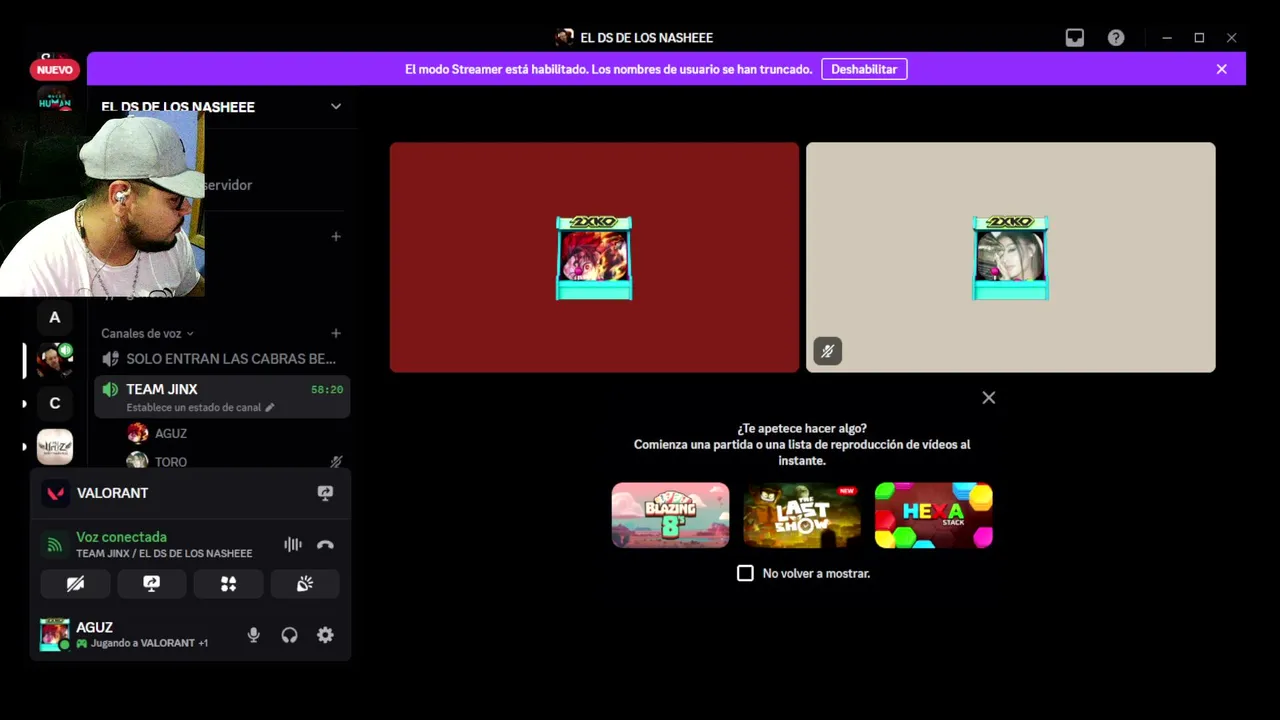This screenshot has height=720, width=1280.
Task: Maximize the Discord window
Action: (1199, 38)
